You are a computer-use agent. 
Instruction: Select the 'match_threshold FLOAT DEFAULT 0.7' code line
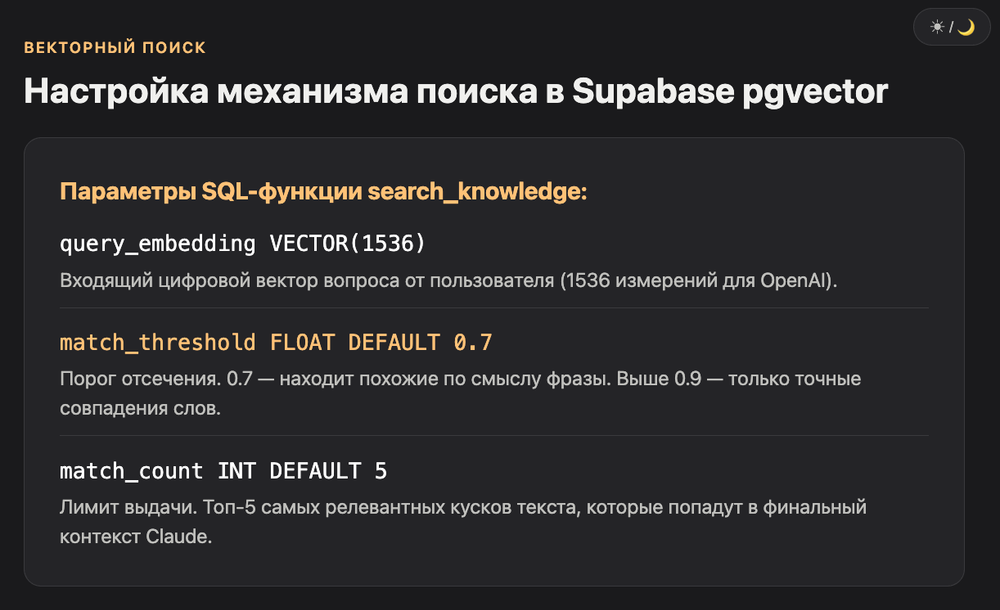[x=276, y=343]
